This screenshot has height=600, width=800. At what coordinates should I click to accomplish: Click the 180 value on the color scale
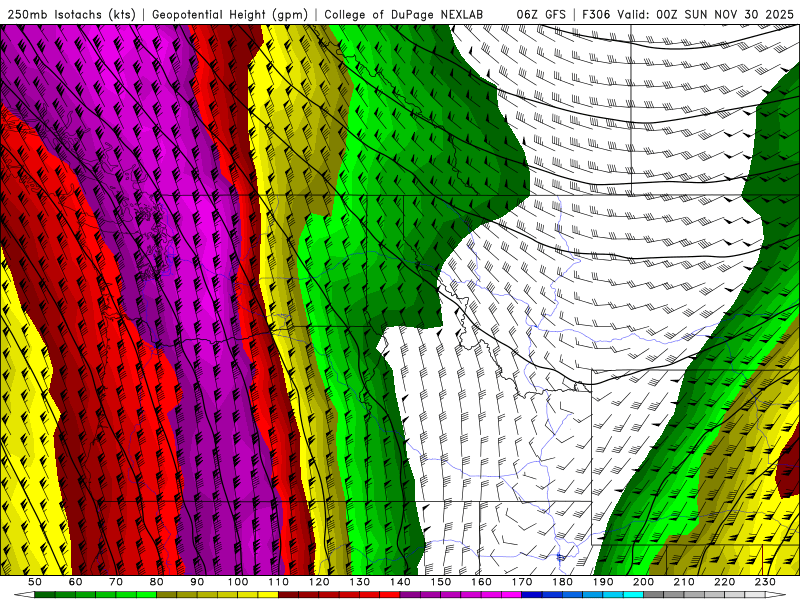(x=562, y=582)
